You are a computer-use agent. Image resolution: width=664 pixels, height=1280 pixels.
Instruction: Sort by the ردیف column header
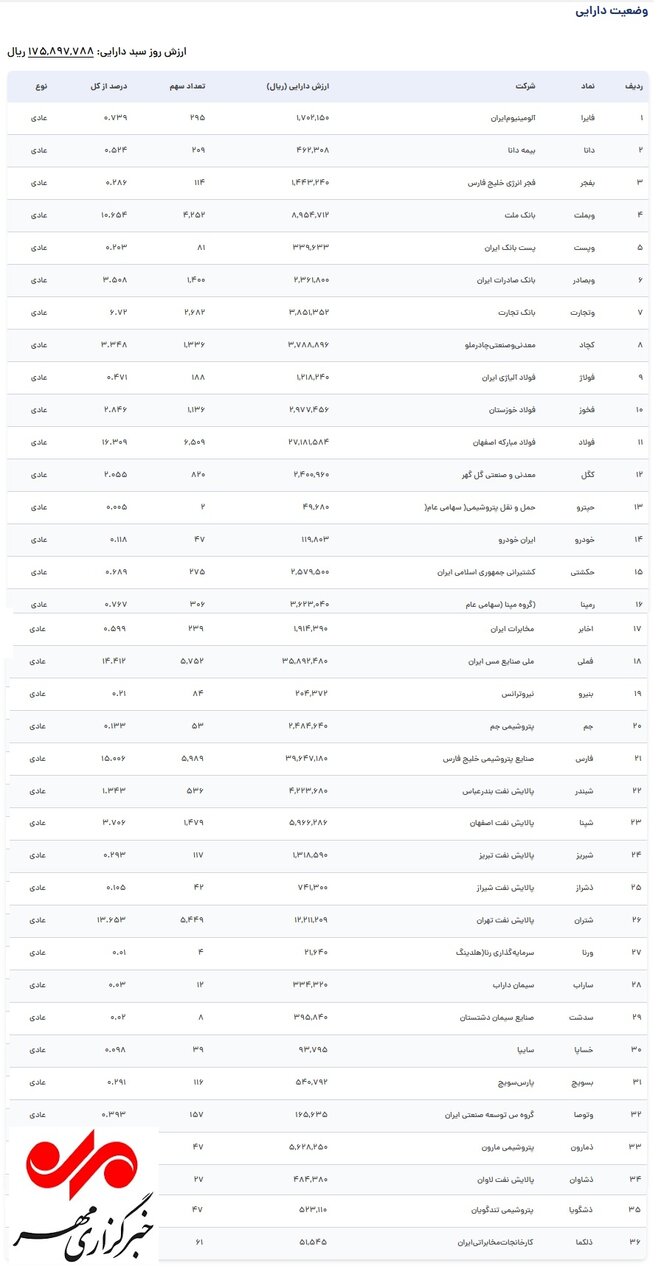click(633, 87)
